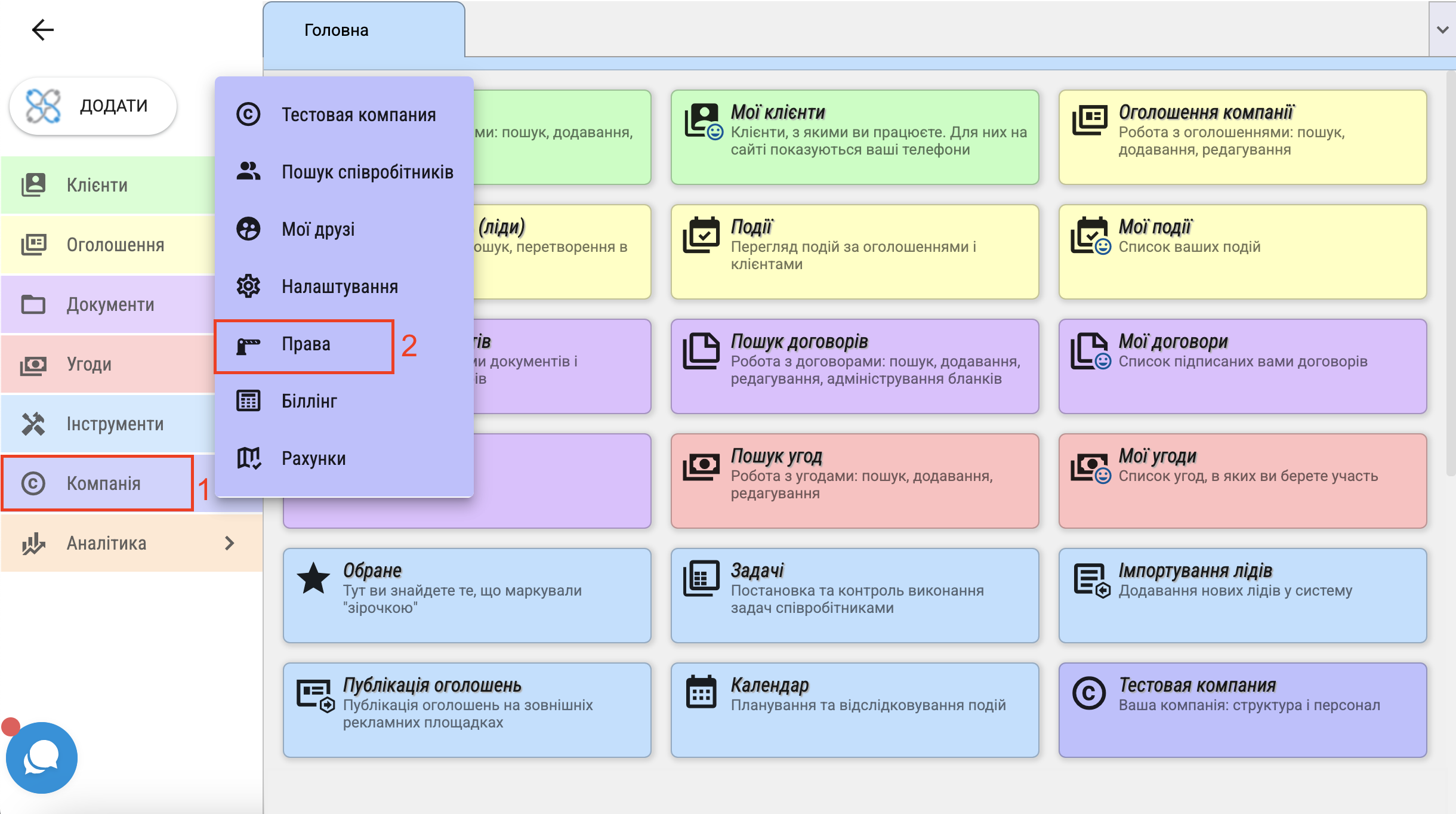Click the Компанія copyright icon in sidebar
The height and width of the screenshot is (814, 1456).
pyautogui.click(x=33, y=483)
